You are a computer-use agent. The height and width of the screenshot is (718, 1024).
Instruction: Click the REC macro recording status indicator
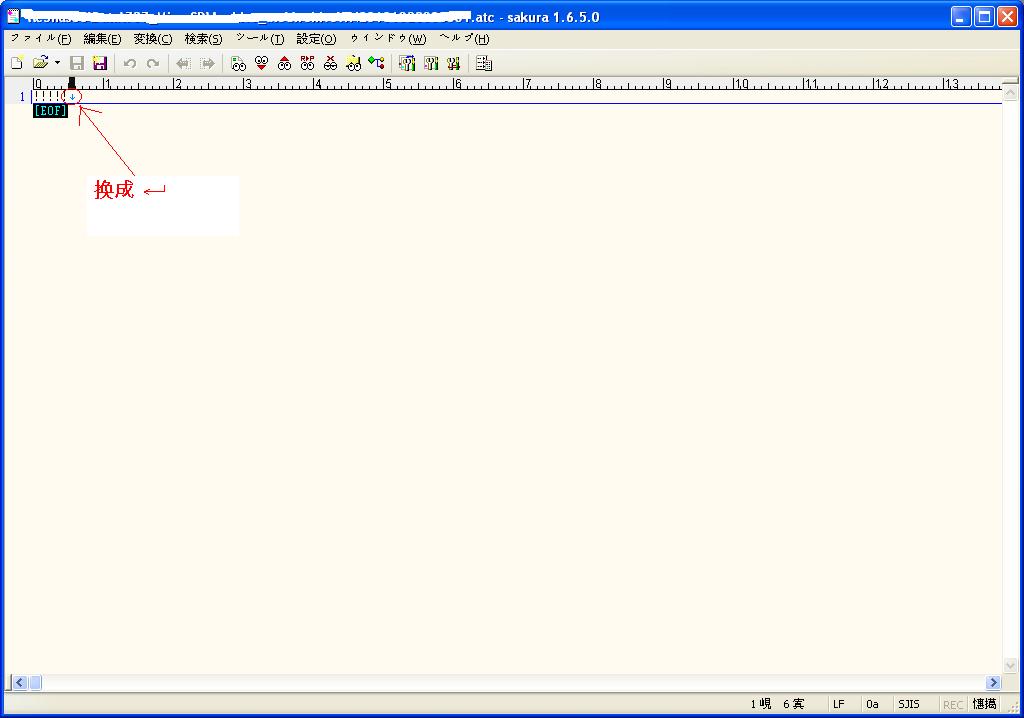[953, 704]
